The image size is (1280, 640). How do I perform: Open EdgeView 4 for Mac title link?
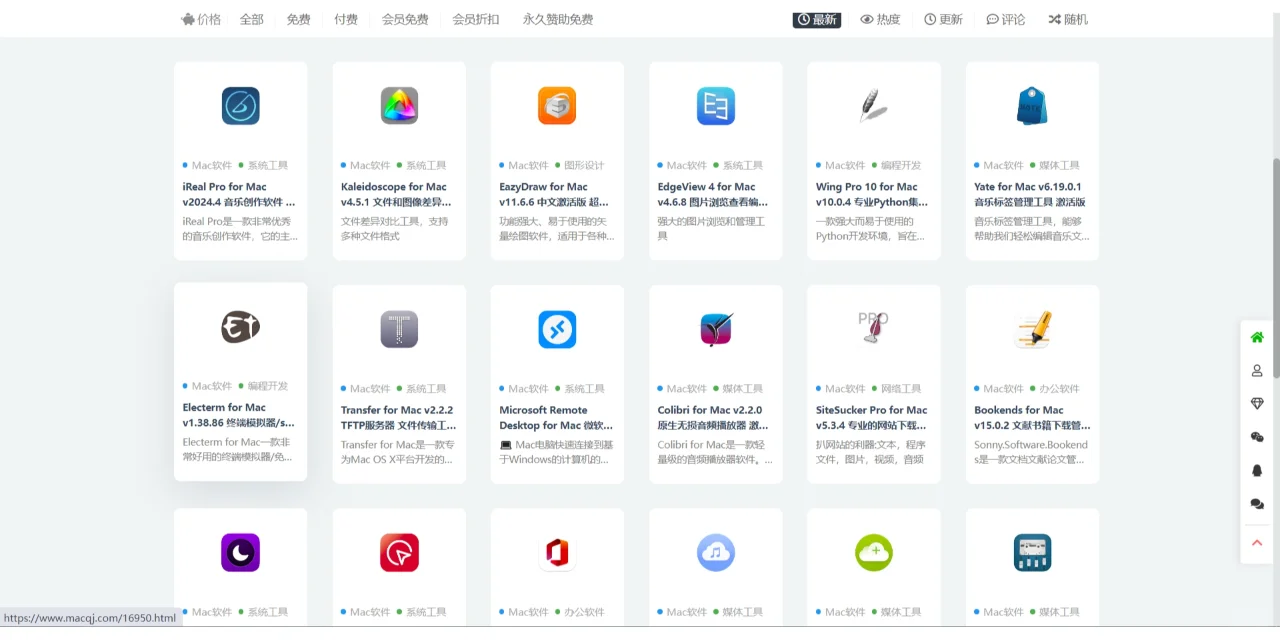tap(713, 194)
